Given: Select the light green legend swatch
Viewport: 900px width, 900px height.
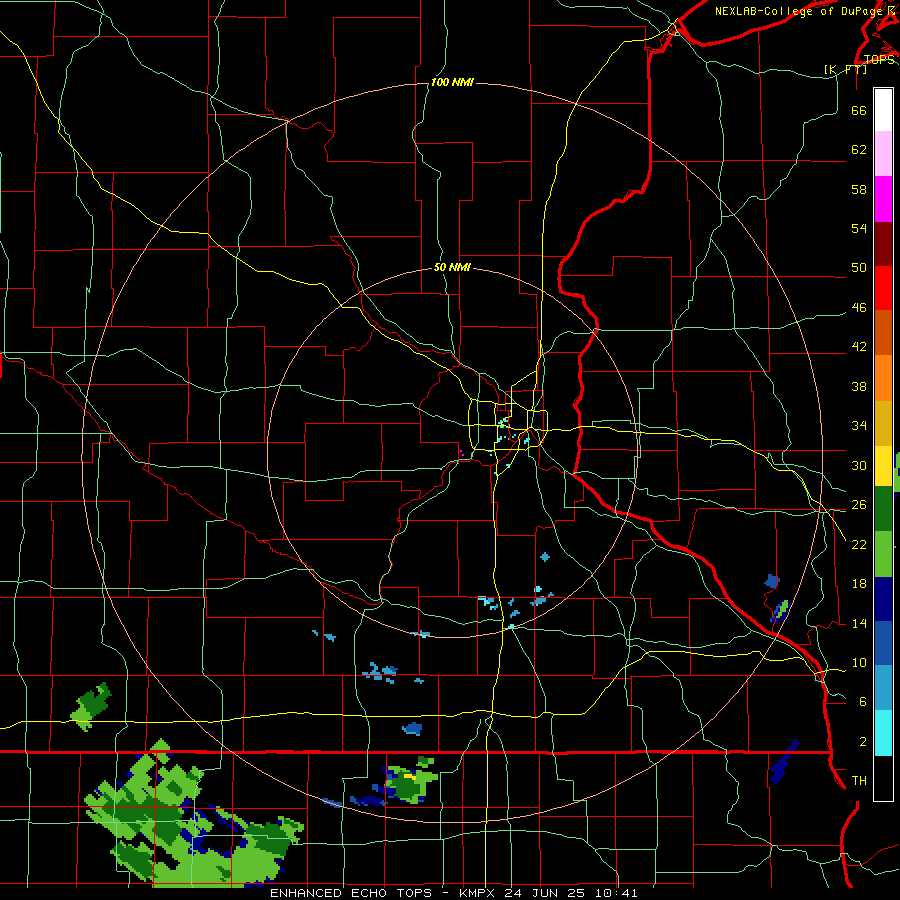Looking at the screenshot, I should [x=883, y=554].
